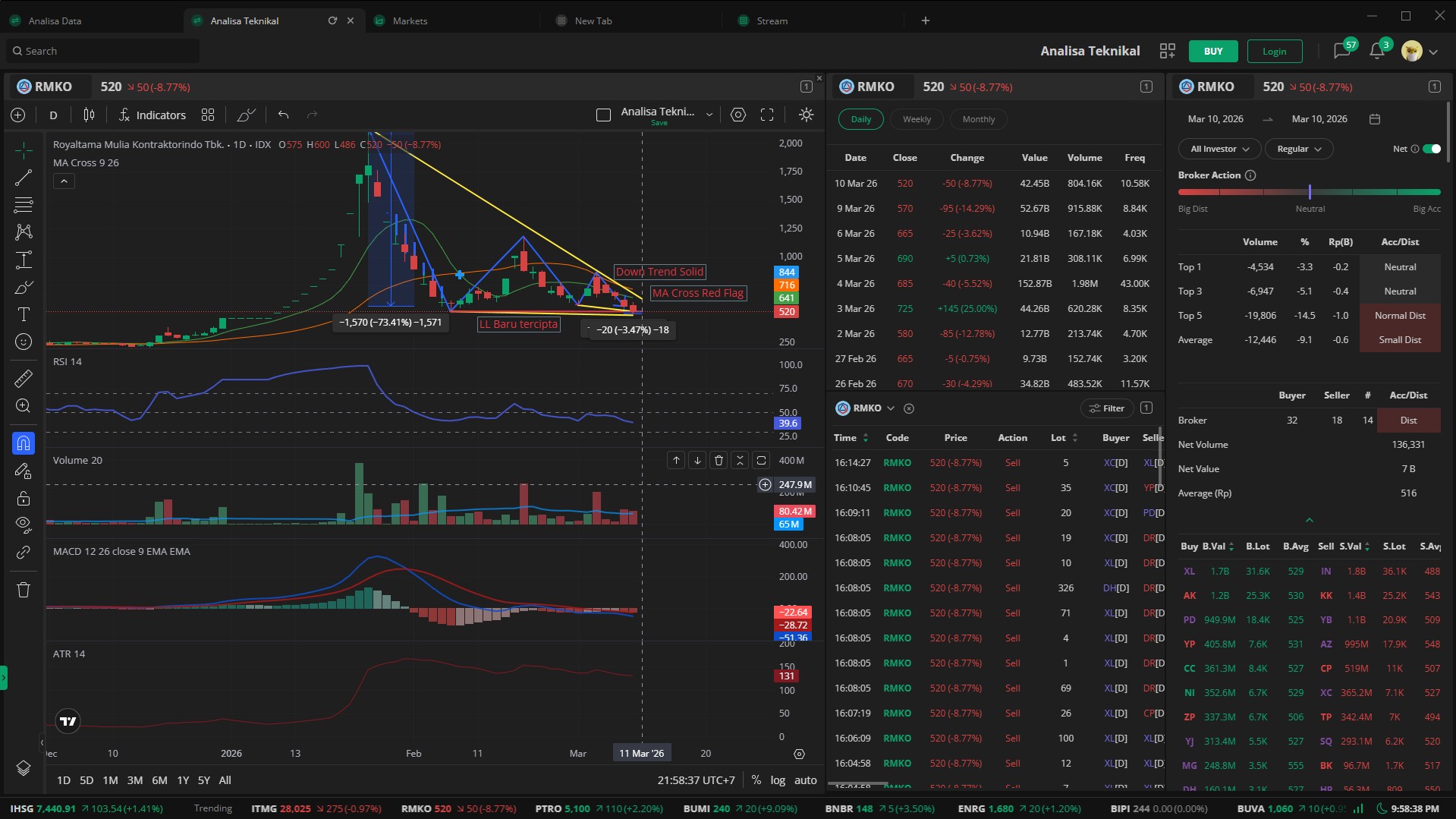
Task: Collapse the MA Cross indicator legend
Action: pyautogui.click(x=64, y=181)
